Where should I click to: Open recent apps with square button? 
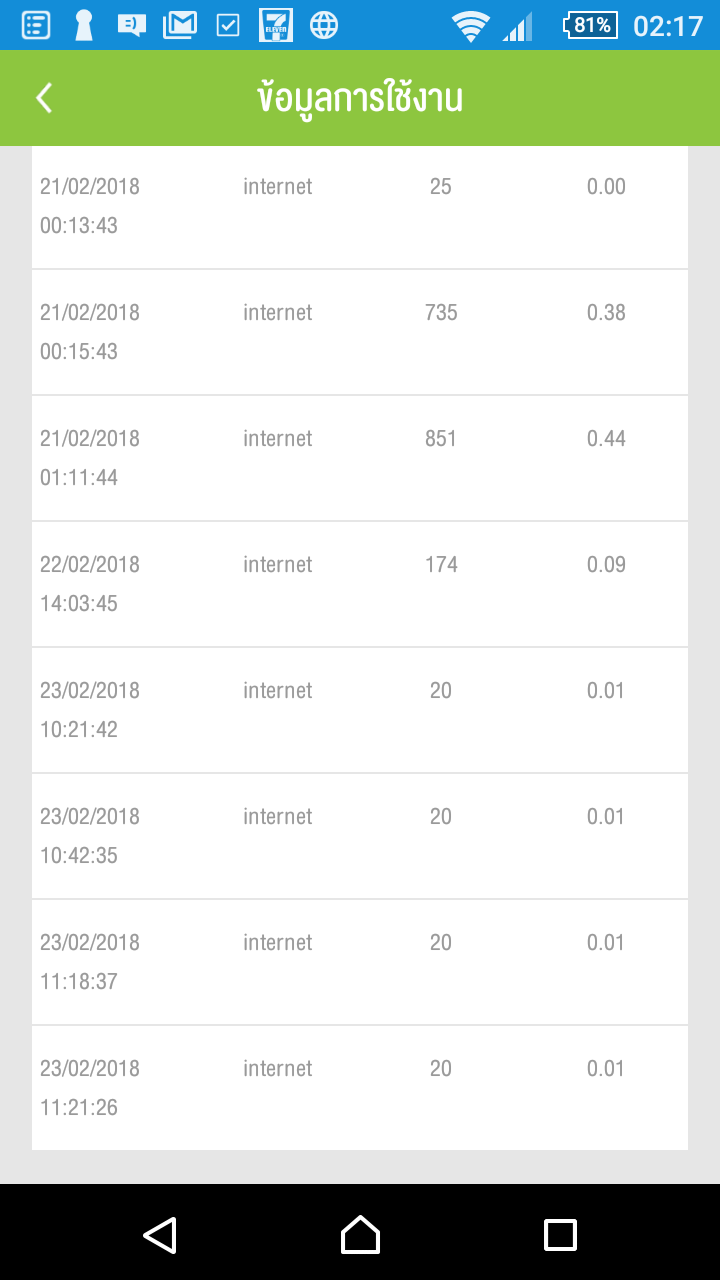pyautogui.click(x=560, y=1234)
